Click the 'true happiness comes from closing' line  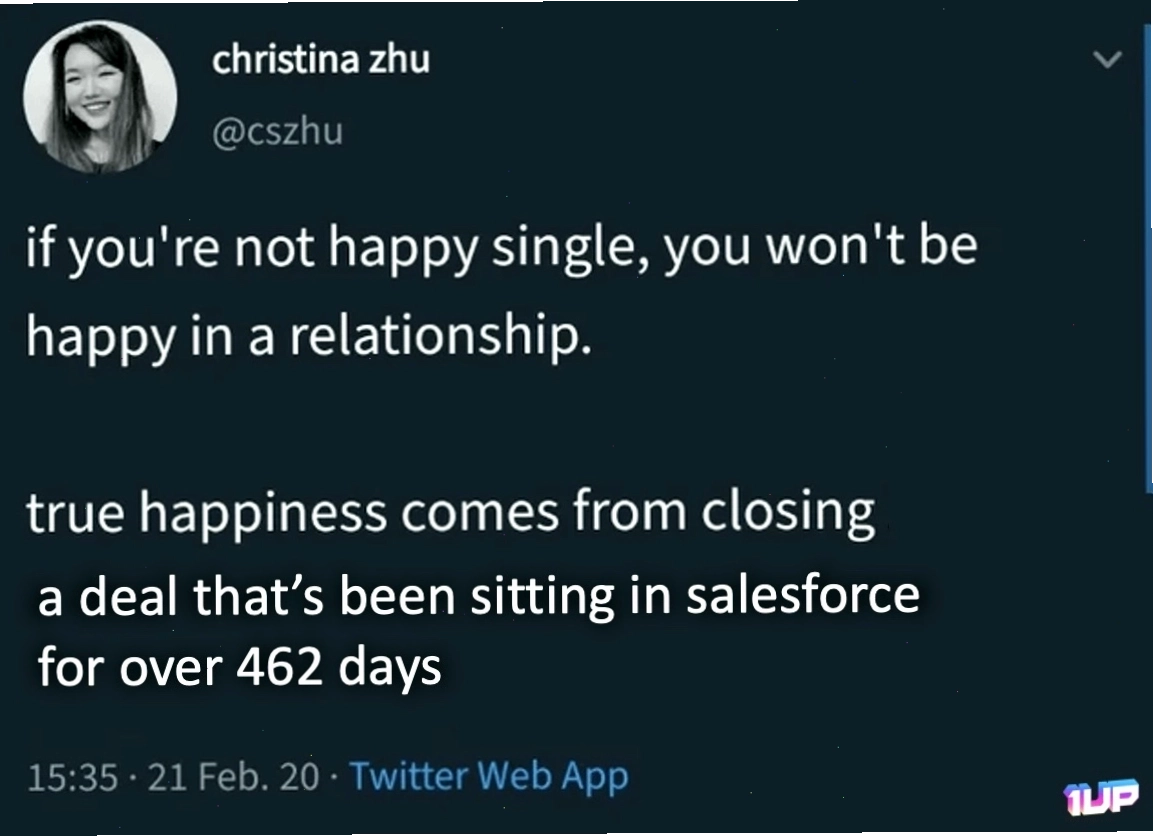451,512
